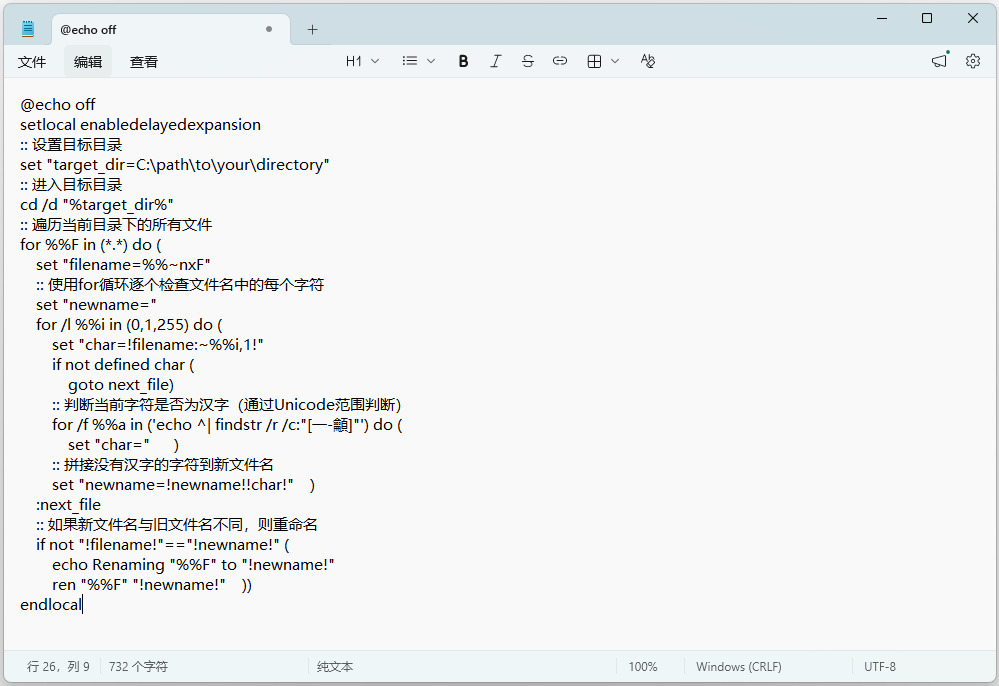Maximize the Notepad window
This screenshot has height=686, width=999.
(927, 18)
